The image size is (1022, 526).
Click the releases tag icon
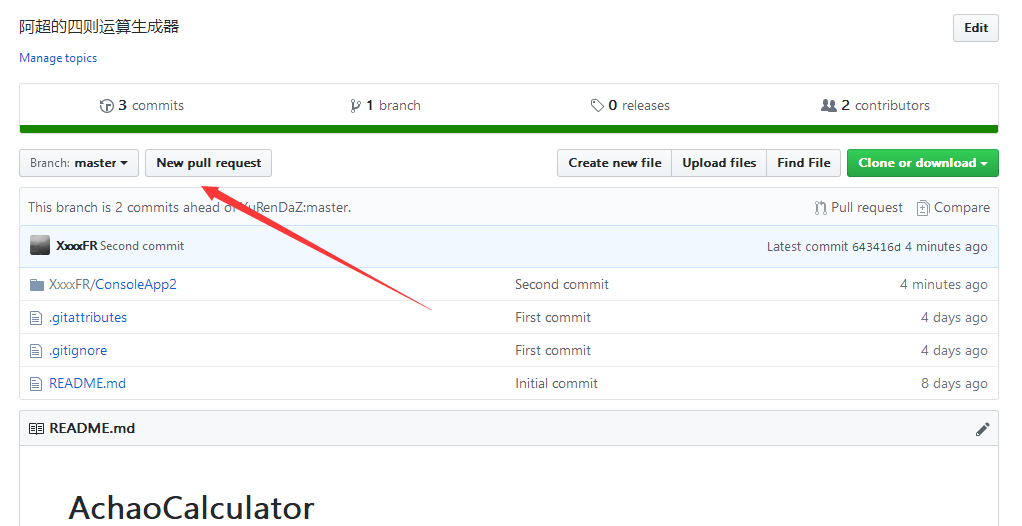(596, 106)
